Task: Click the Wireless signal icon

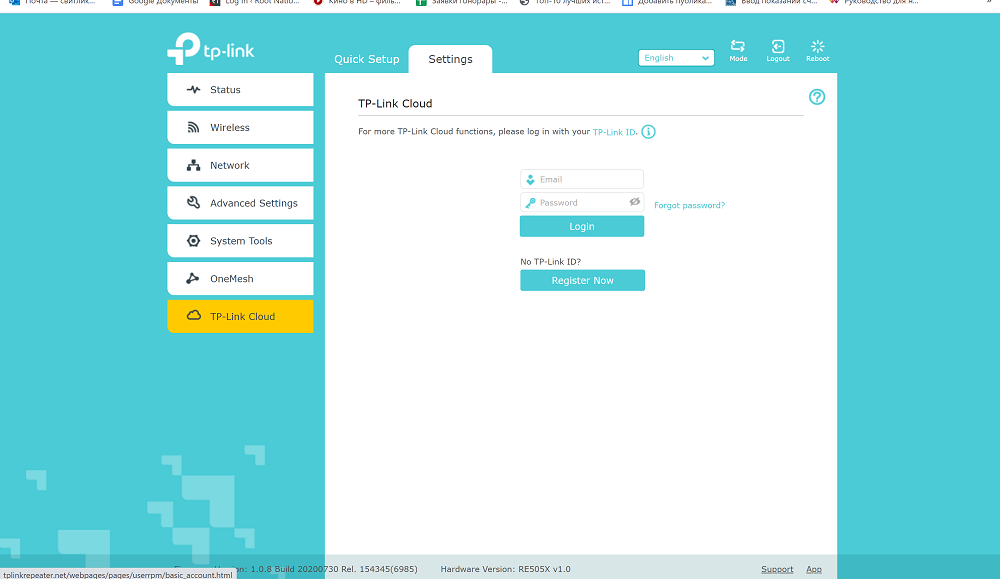Action: pyautogui.click(x=193, y=128)
